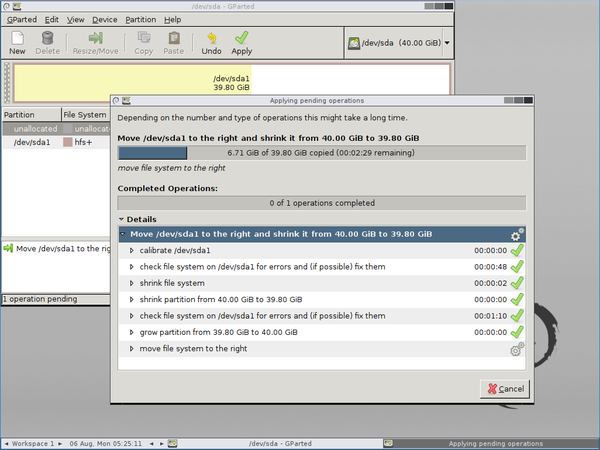Click the green check beside shrink file system

[517, 283]
